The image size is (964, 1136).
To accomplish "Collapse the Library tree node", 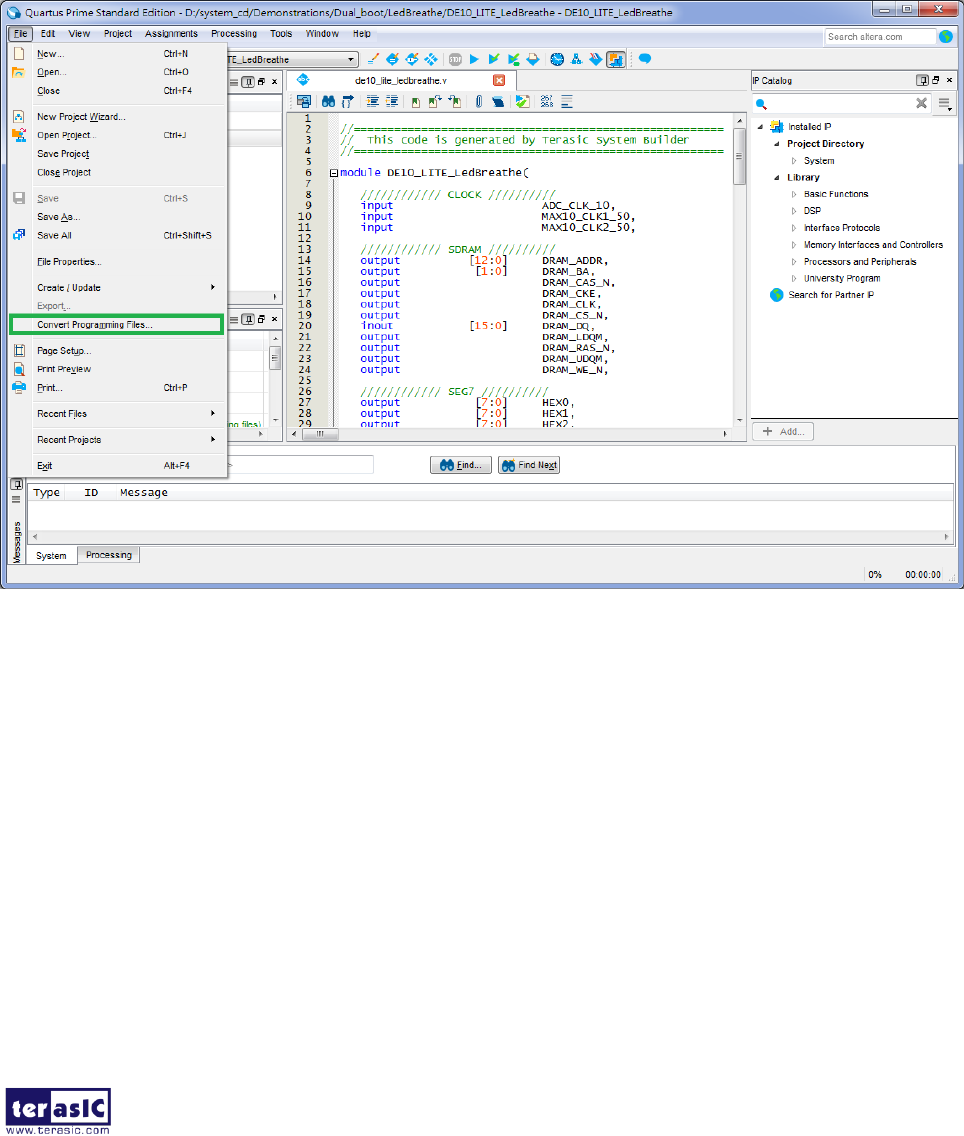I will [x=777, y=178].
